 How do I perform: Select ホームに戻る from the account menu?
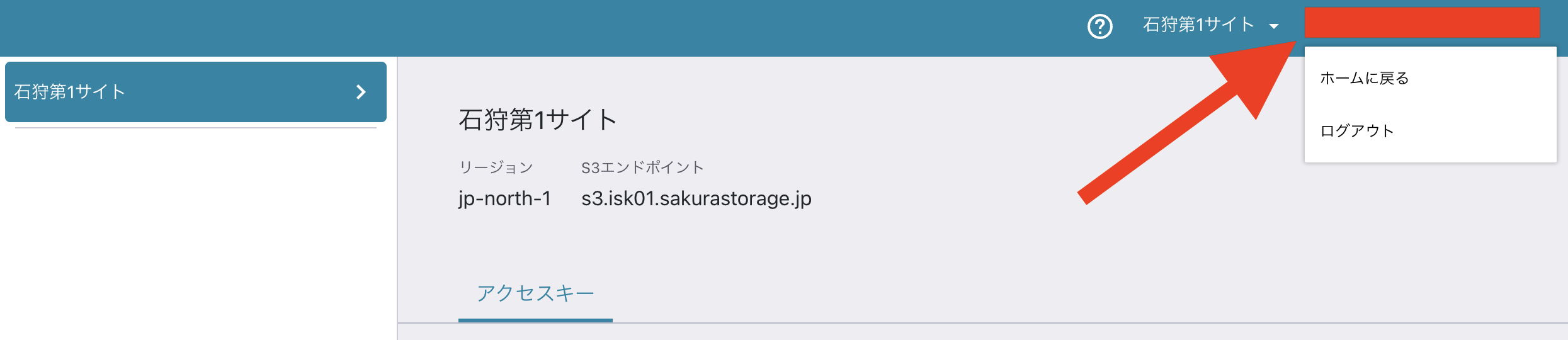(1364, 78)
